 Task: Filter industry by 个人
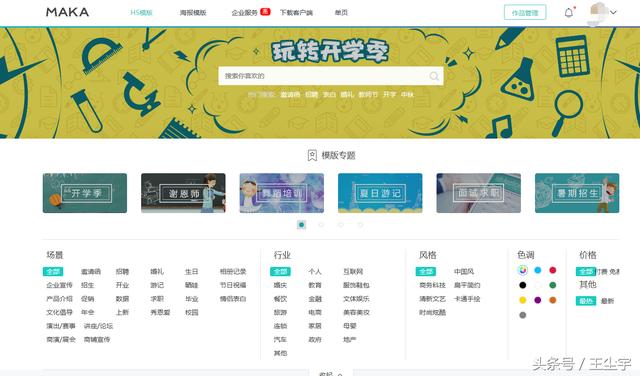pyautogui.click(x=315, y=271)
